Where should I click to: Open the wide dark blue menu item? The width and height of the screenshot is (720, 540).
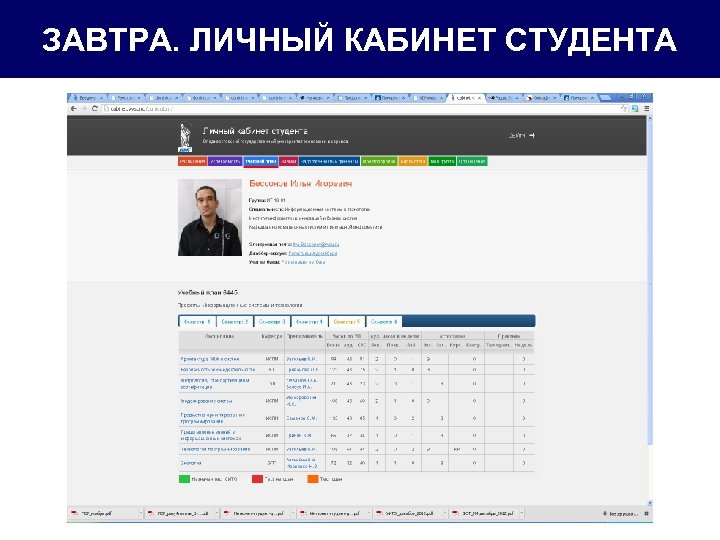(329, 161)
